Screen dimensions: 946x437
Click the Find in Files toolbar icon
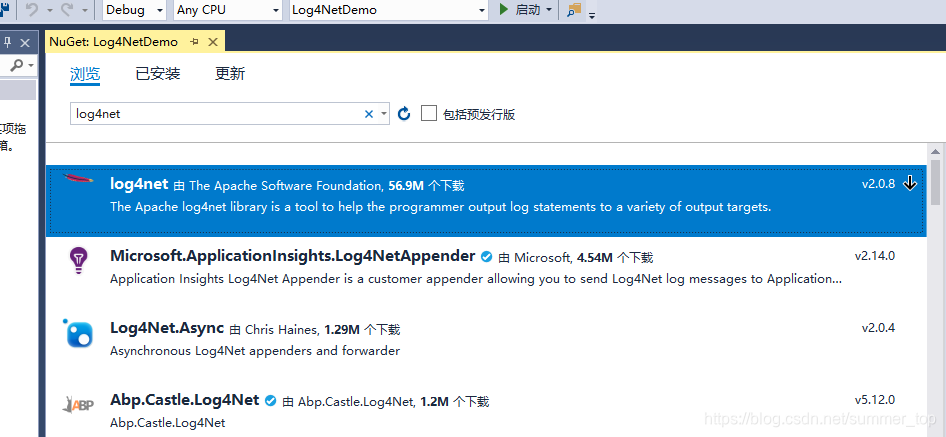(574, 10)
